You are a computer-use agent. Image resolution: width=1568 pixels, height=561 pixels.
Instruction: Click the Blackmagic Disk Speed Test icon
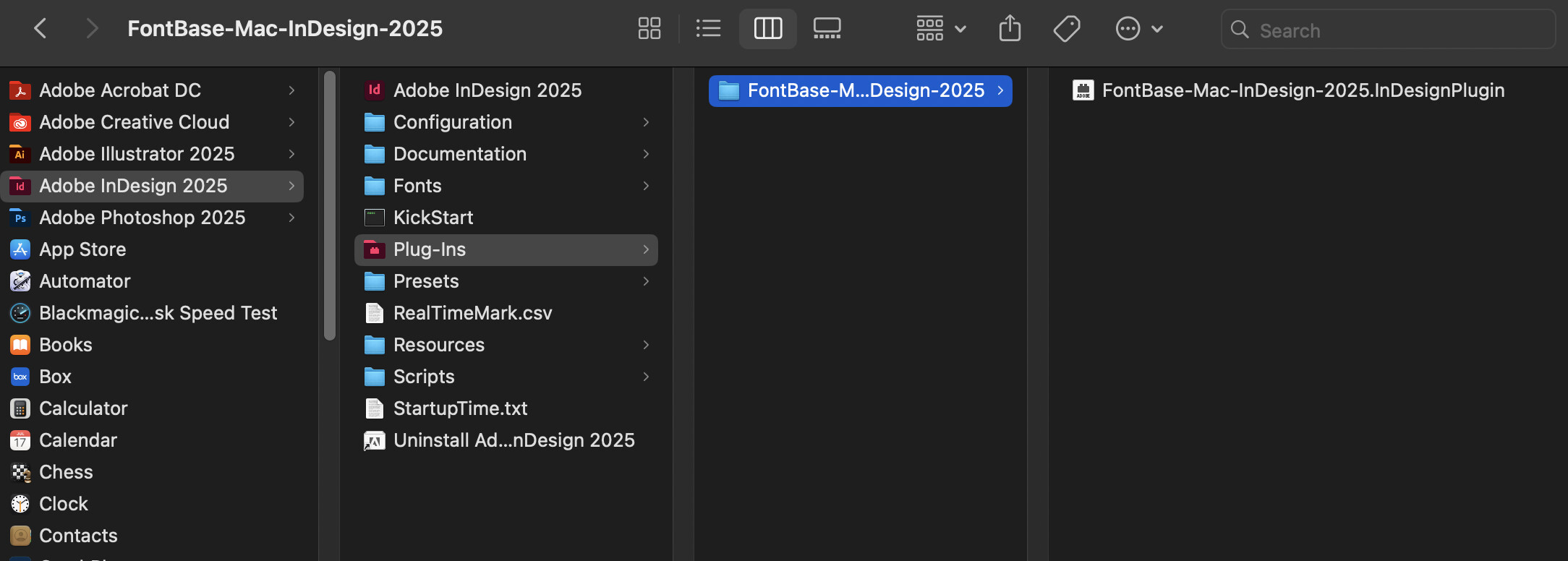tap(20, 313)
